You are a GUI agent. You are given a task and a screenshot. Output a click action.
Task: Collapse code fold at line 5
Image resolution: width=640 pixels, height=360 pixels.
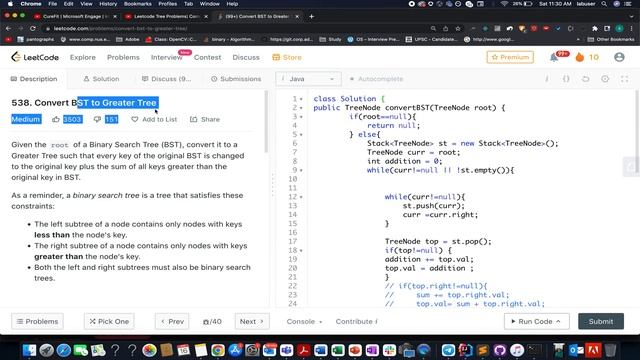[x=301, y=135]
